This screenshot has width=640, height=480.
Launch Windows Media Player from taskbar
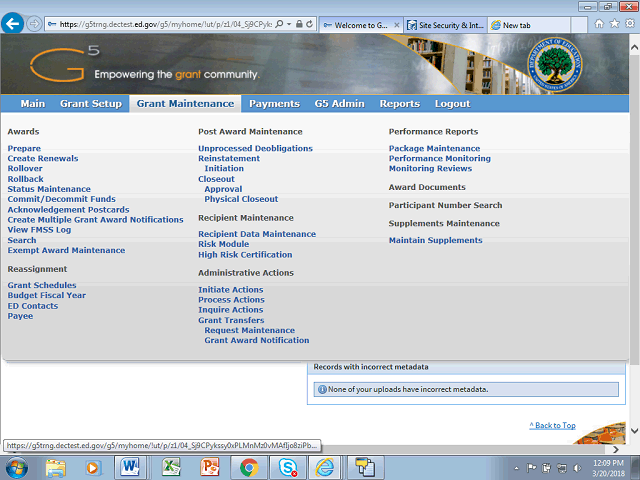(x=92, y=468)
